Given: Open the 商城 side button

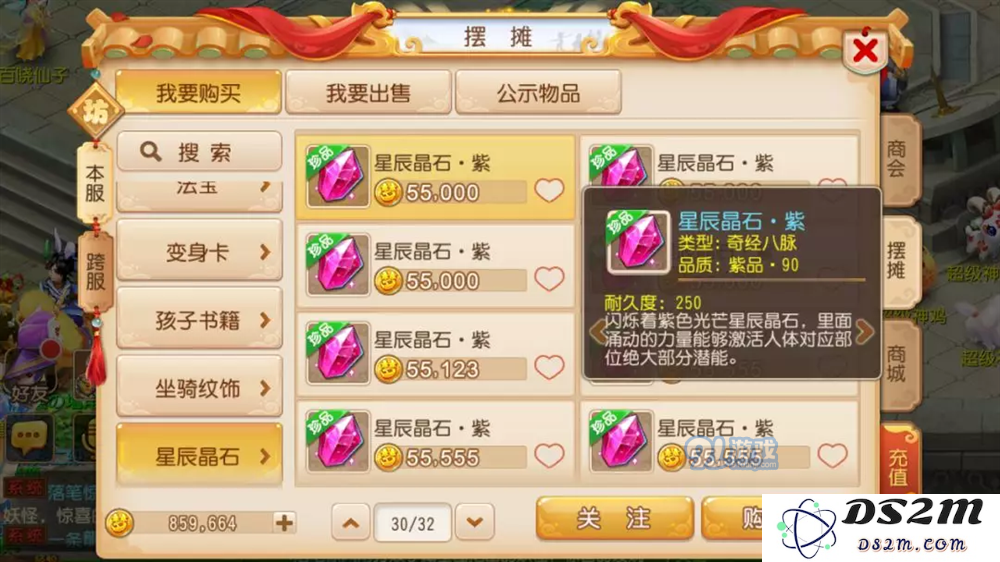Looking at the screenshot, I should [898, 364].
